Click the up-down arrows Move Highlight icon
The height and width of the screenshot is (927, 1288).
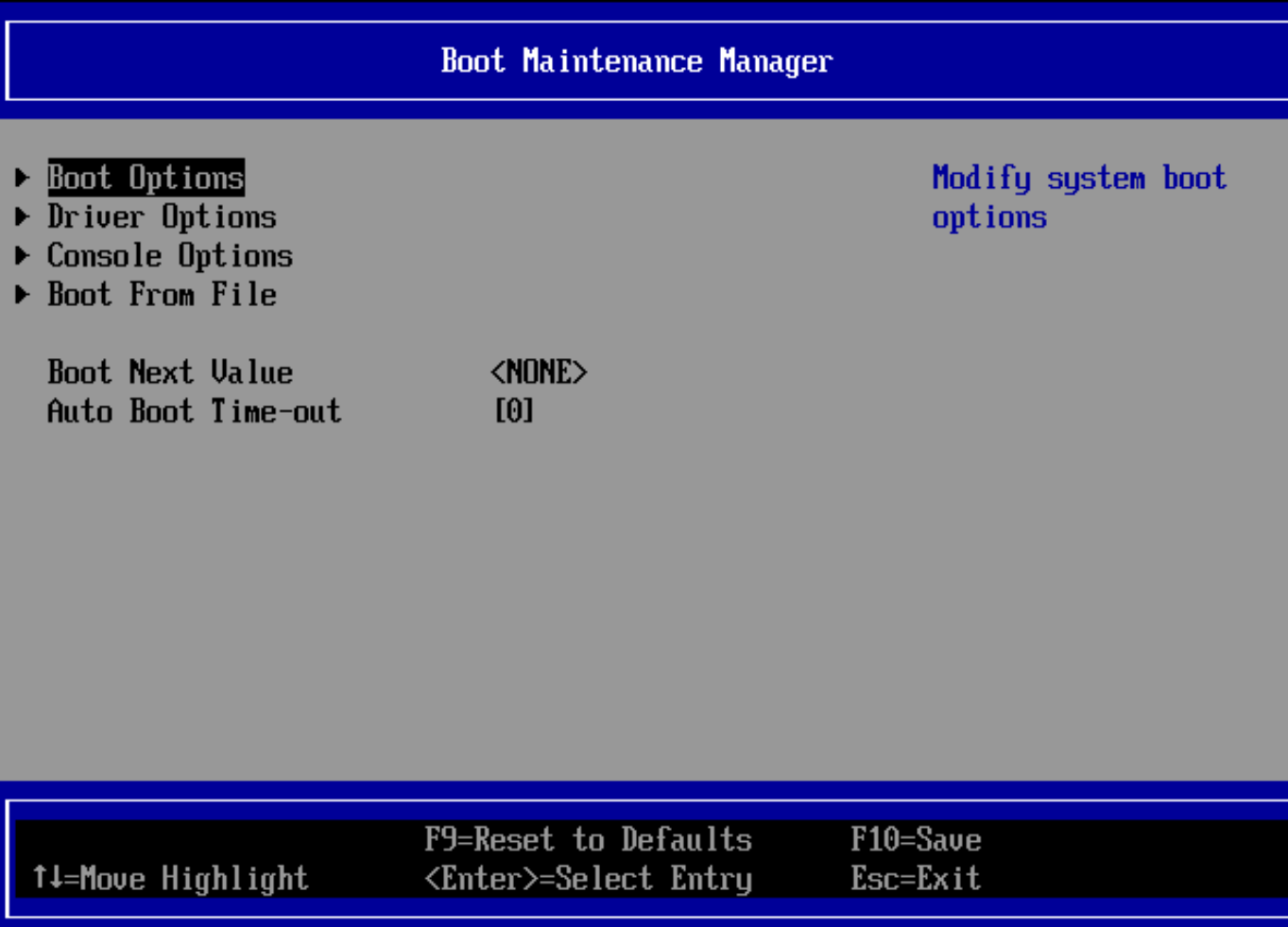tap(47, 878)
